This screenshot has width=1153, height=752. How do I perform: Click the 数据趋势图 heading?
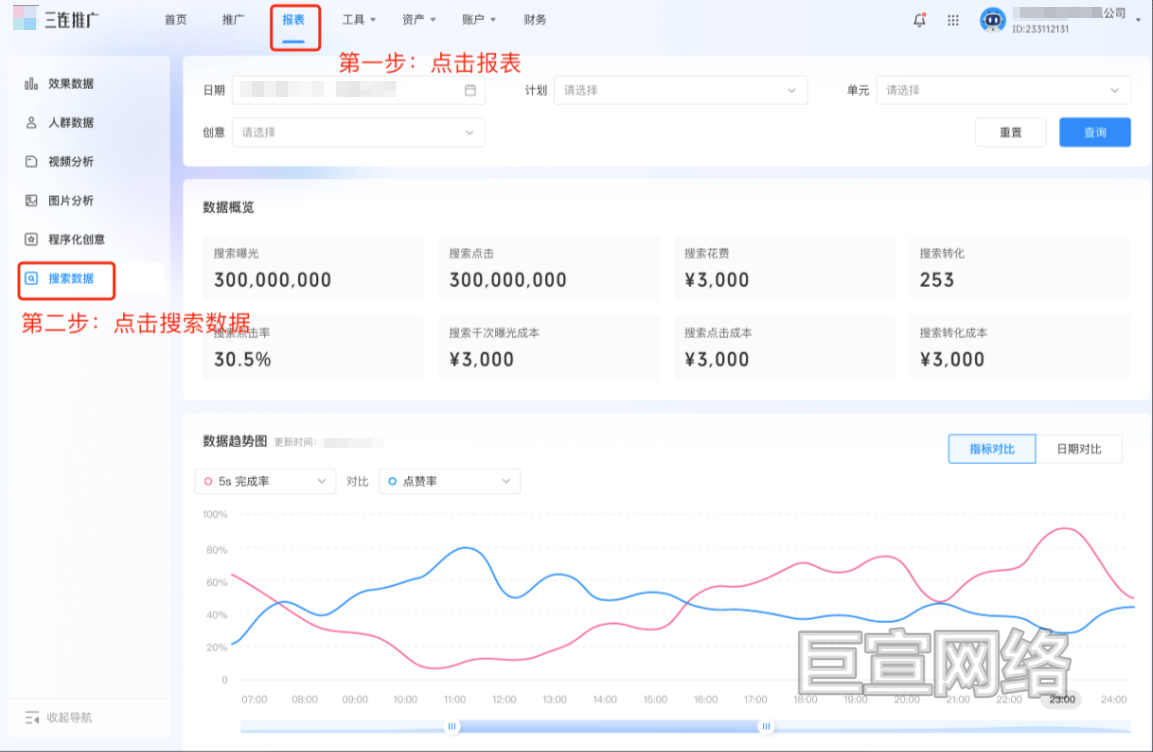pos(235,441)
